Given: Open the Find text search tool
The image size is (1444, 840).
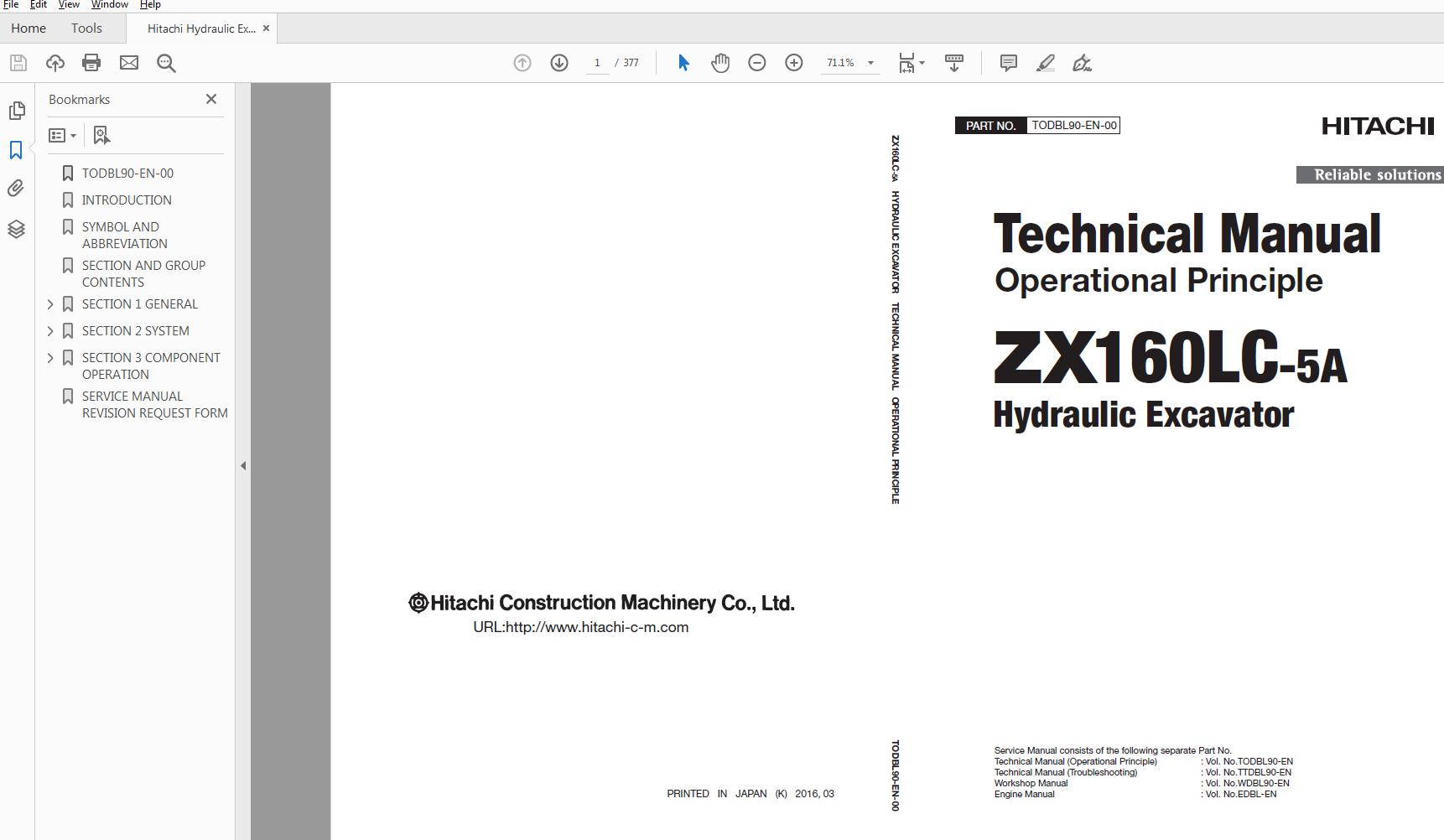Looking at the screenshot, I should click(x=166, y=63).
